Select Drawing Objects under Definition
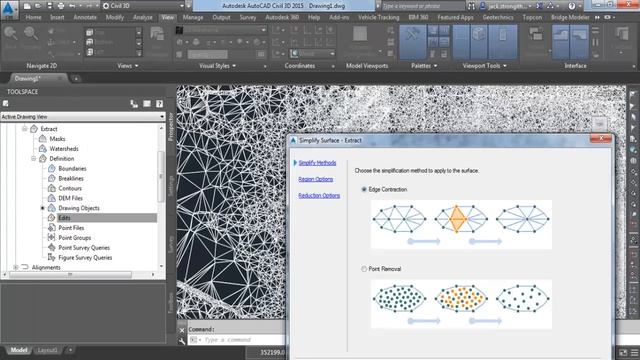 click(x=79, y=208)
